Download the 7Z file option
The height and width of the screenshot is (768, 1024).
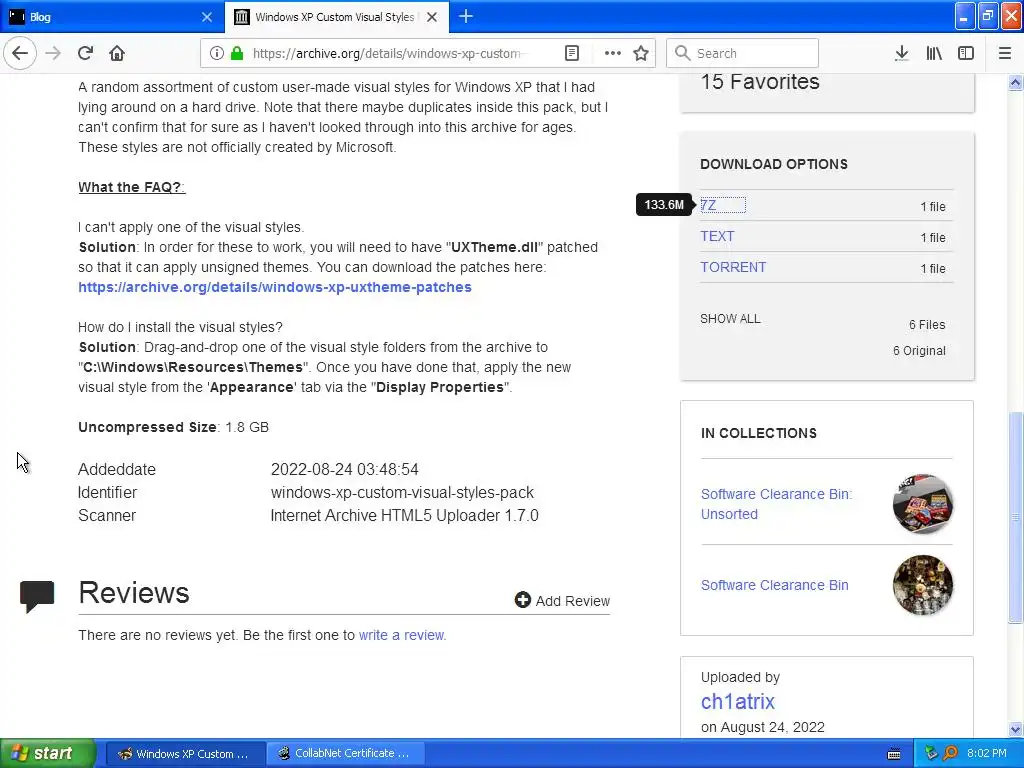709,205
